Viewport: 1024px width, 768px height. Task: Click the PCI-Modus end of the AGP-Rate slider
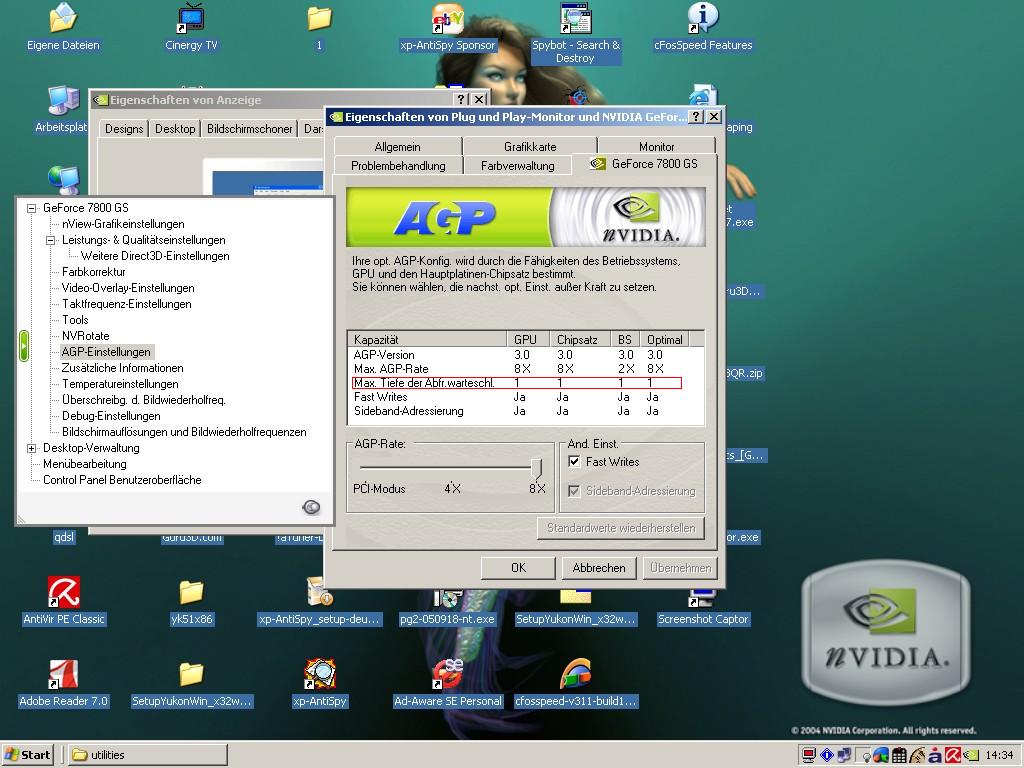click(x=379, y=488)
